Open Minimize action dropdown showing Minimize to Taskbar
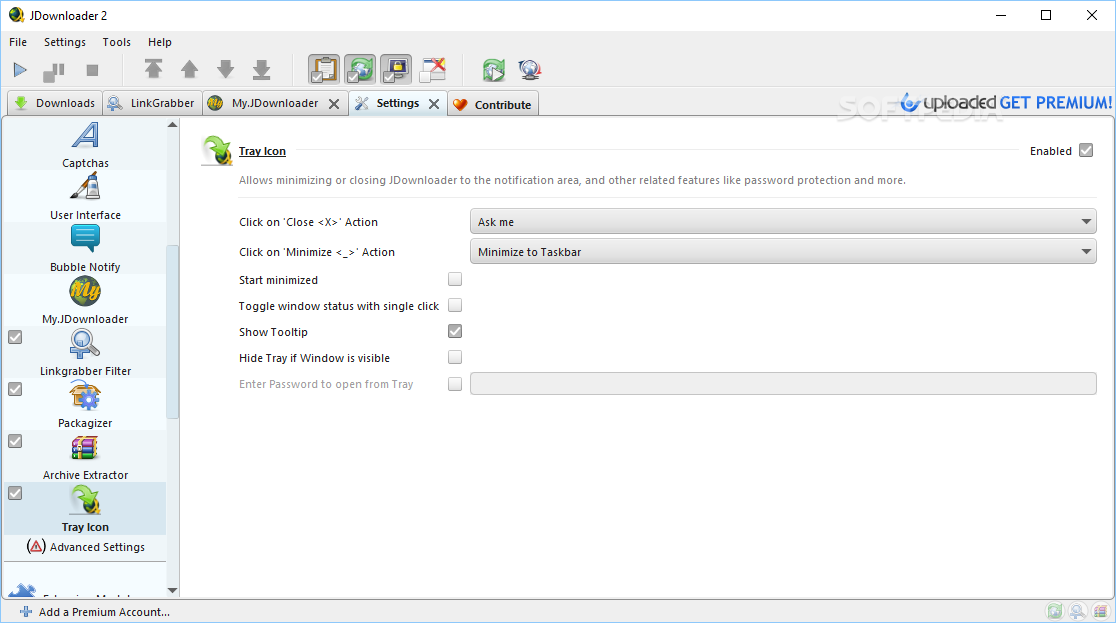Screen dimensions: 1116x623 [783, 251]
